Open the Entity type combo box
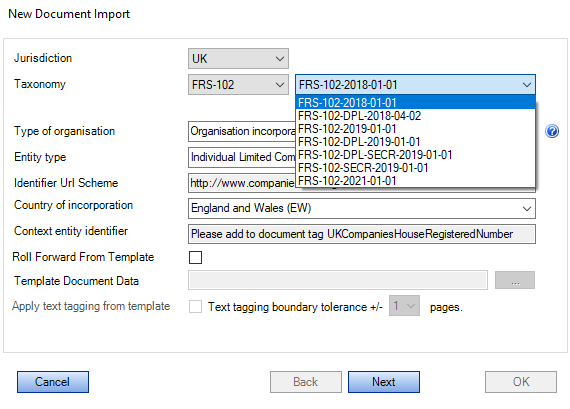This screenshot has width=570, height=409. tap(242, 157)
